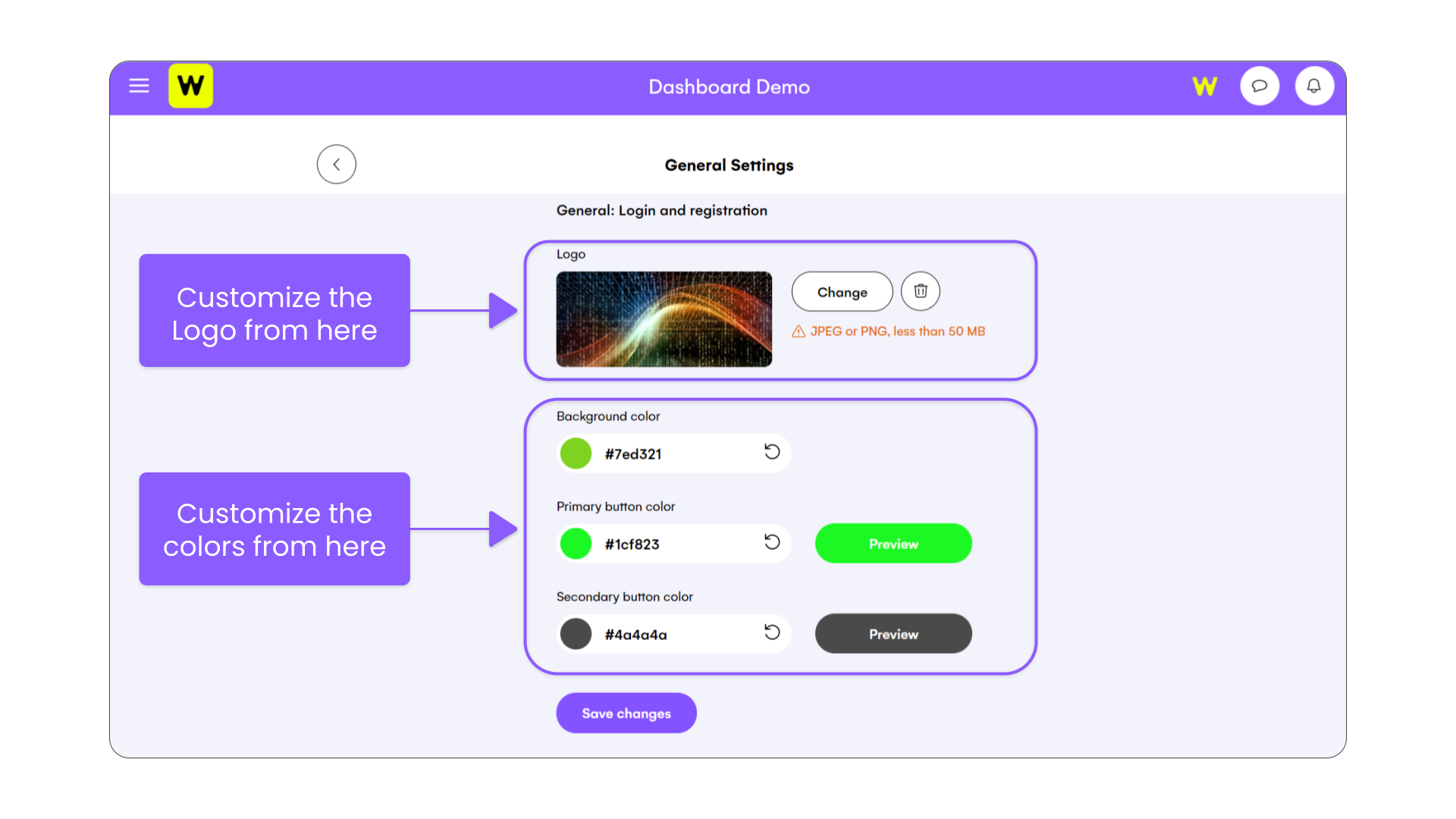The width and height of the screenshot is (1456, 819).
Task: Open the notifications bell icon
Action: (1314, 86)
